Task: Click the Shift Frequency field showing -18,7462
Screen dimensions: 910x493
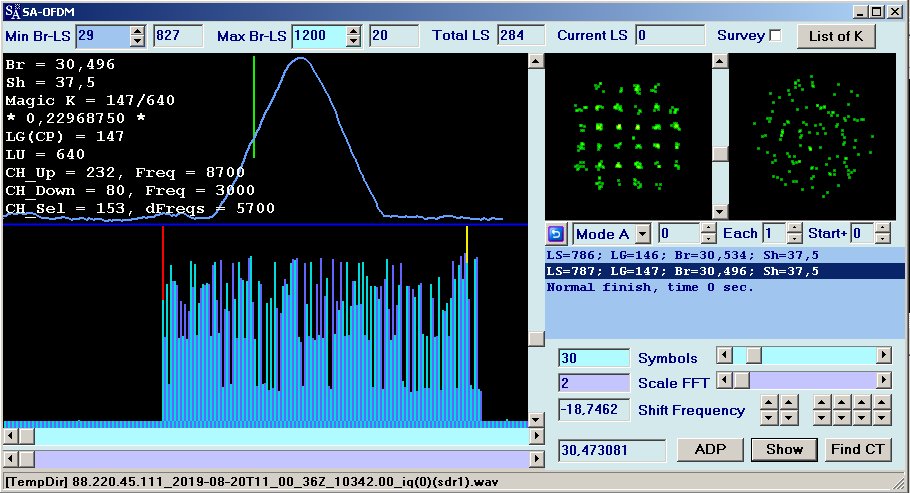Action: click(594, 409)
